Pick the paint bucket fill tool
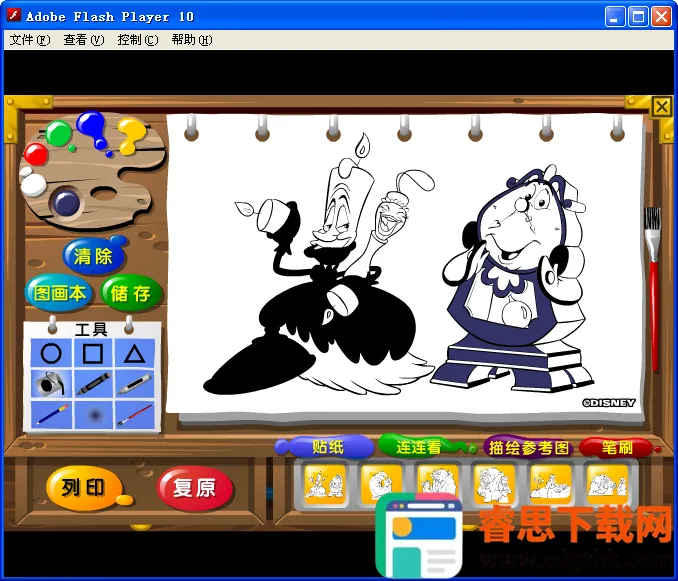Image resolution: width=678 pixels, height=581 pixels. [x=51, y=384]
